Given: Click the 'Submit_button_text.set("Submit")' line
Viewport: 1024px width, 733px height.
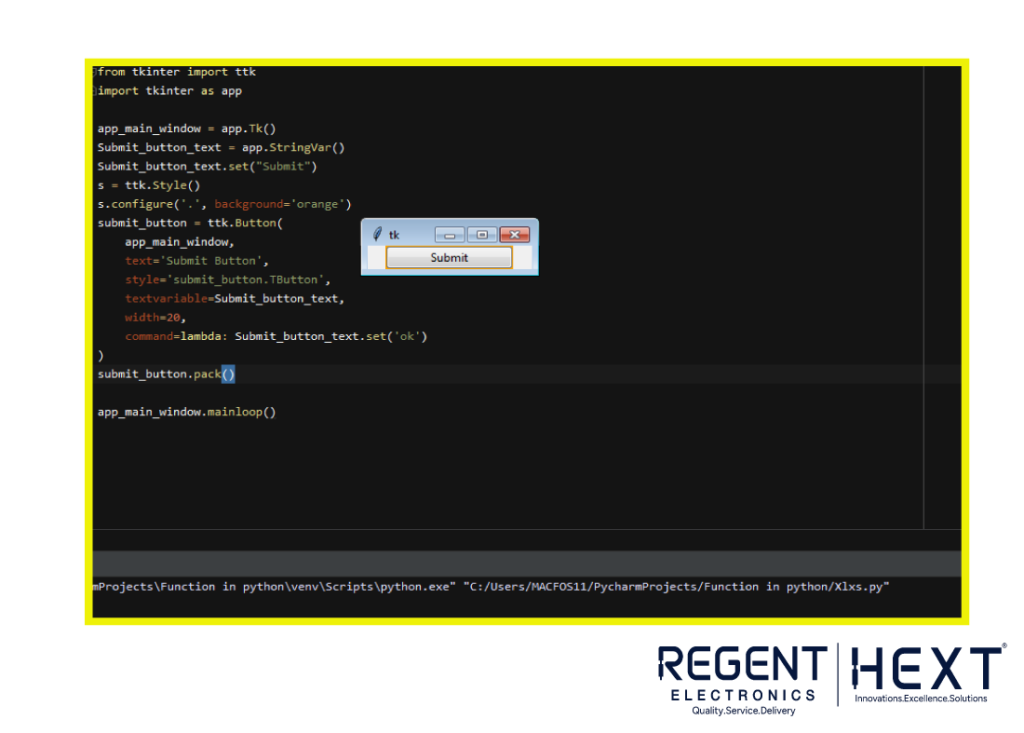Looking at the screenshot, I should point(207,167).
